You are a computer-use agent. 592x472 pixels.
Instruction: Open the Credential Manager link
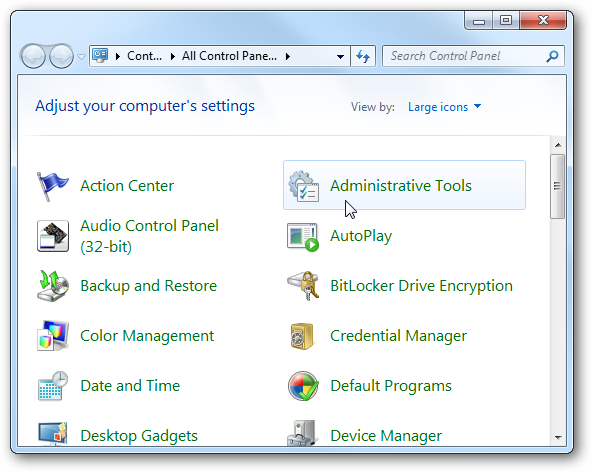[398, 336]
